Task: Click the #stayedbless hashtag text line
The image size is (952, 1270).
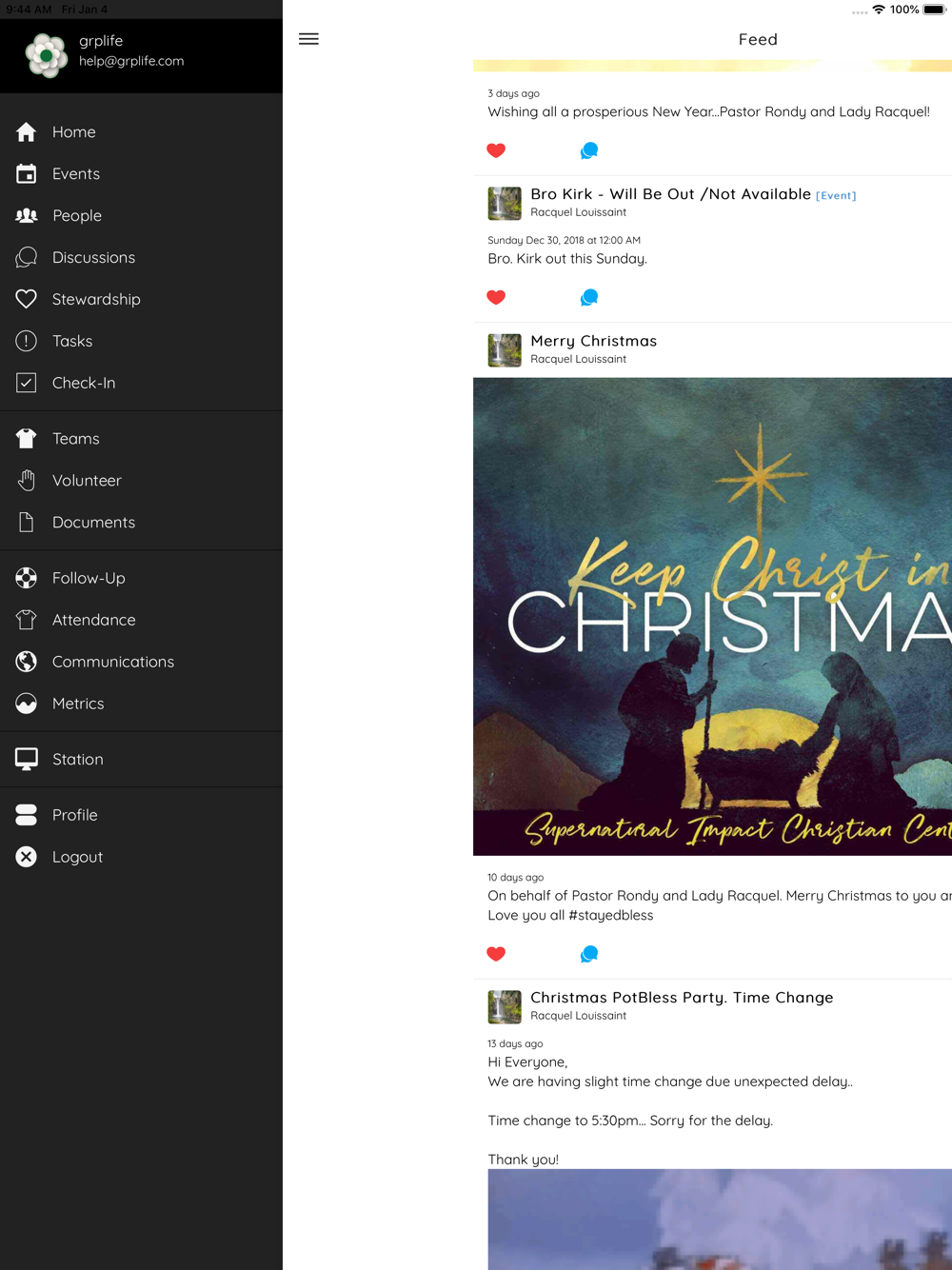Action: pos(570,915)
